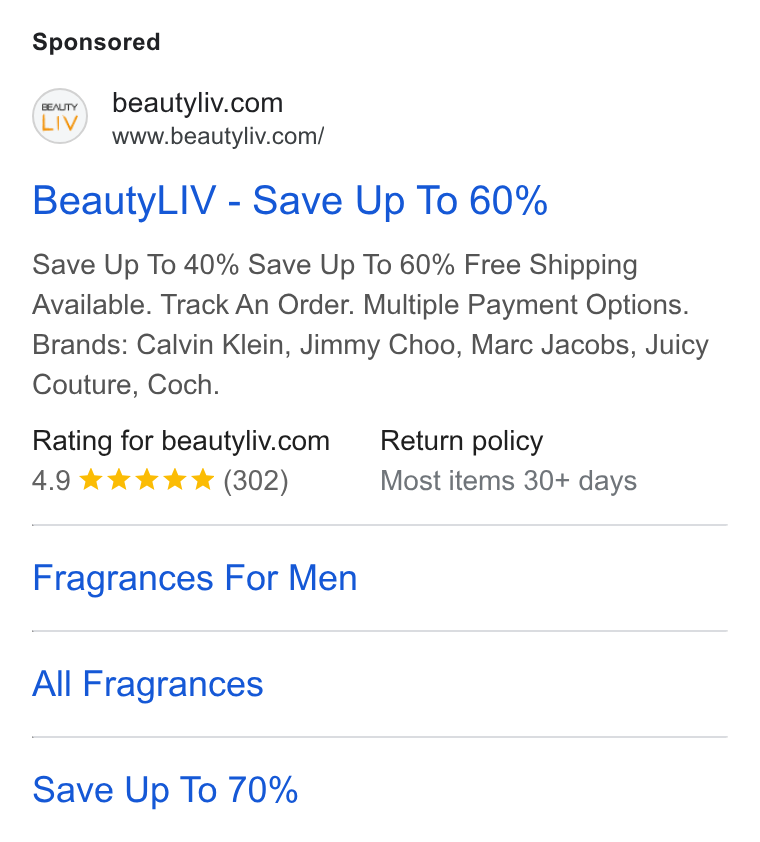Click the Return policy heading
The height and width of the screenshot is (842, 760).
tap(461, 441)
